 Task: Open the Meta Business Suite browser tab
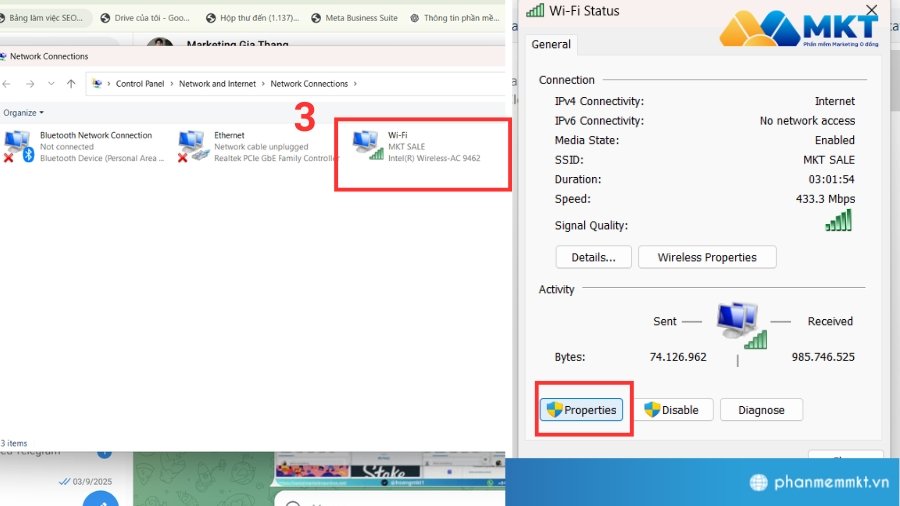pyautogui.click(x=360, y=18)
